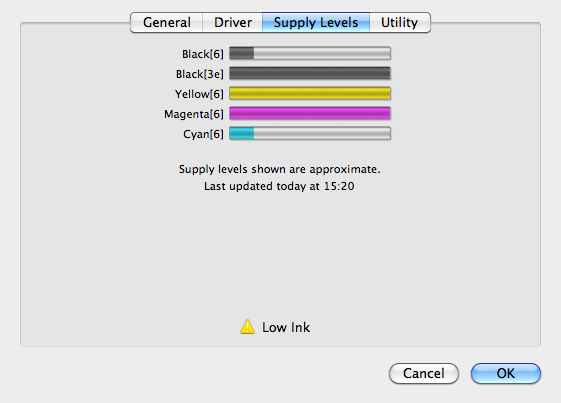The width and height of the screenshot is (561, 403).
Task: Click the Magenta[6] ink level bar
Action: tap(310, 113)
